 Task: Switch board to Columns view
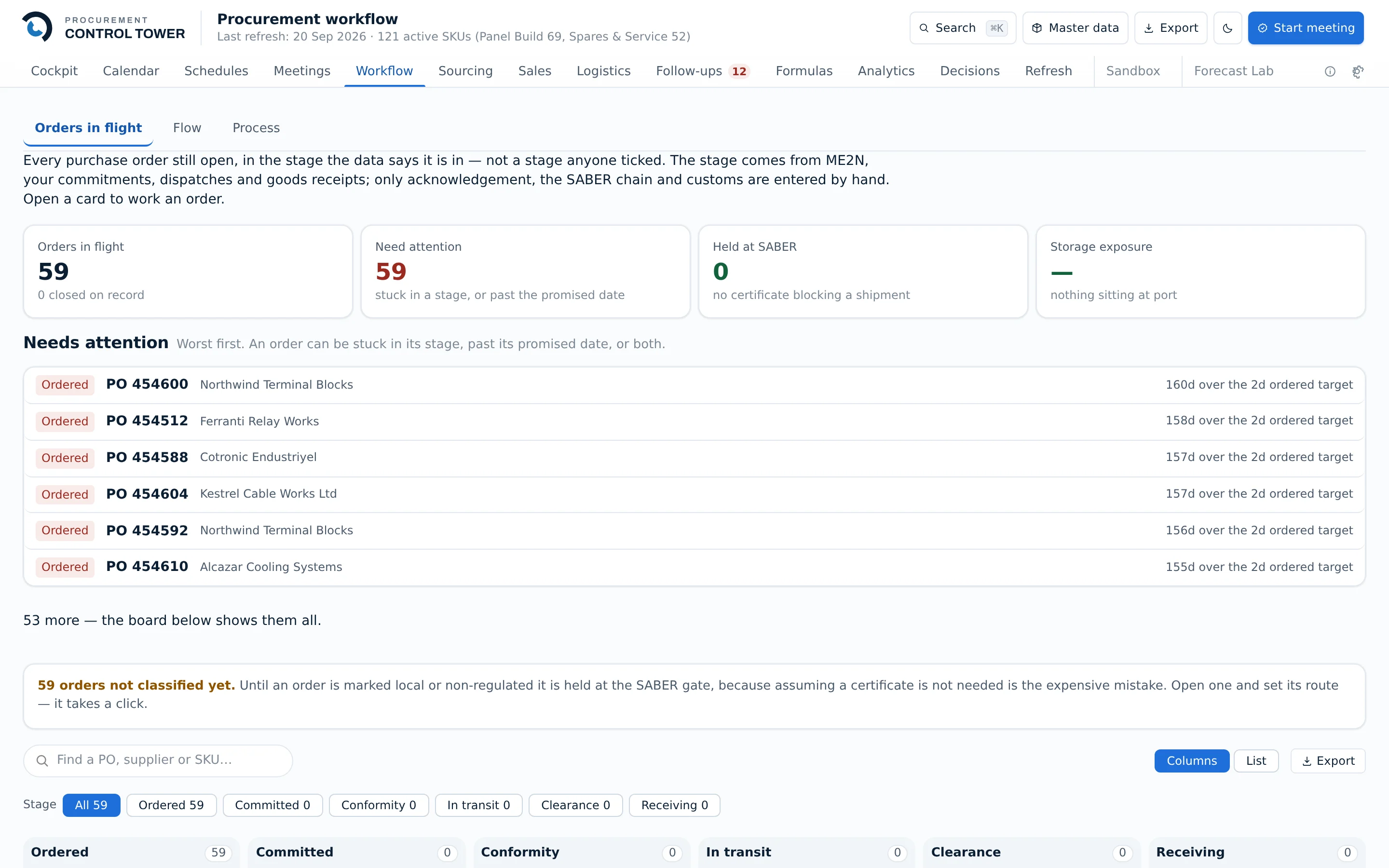click(1192, 760)
